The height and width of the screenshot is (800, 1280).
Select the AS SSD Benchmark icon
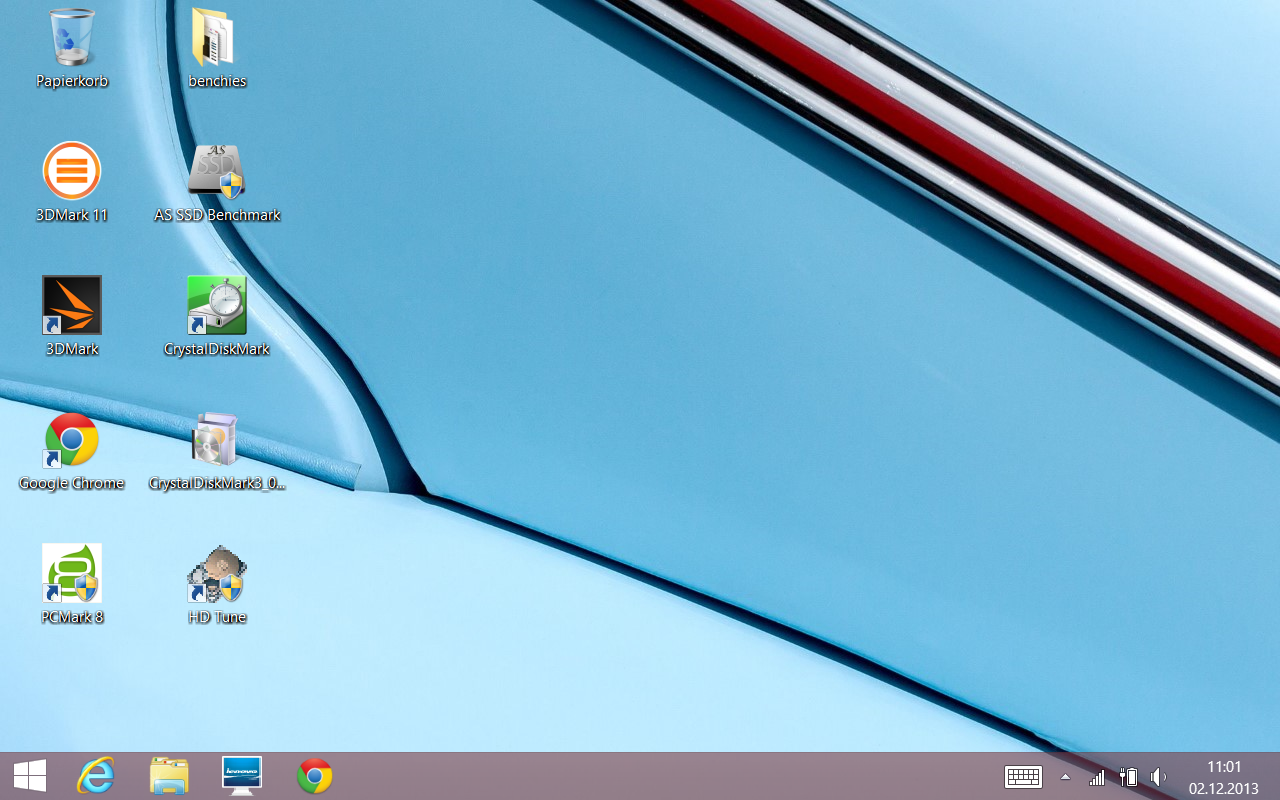217,171
